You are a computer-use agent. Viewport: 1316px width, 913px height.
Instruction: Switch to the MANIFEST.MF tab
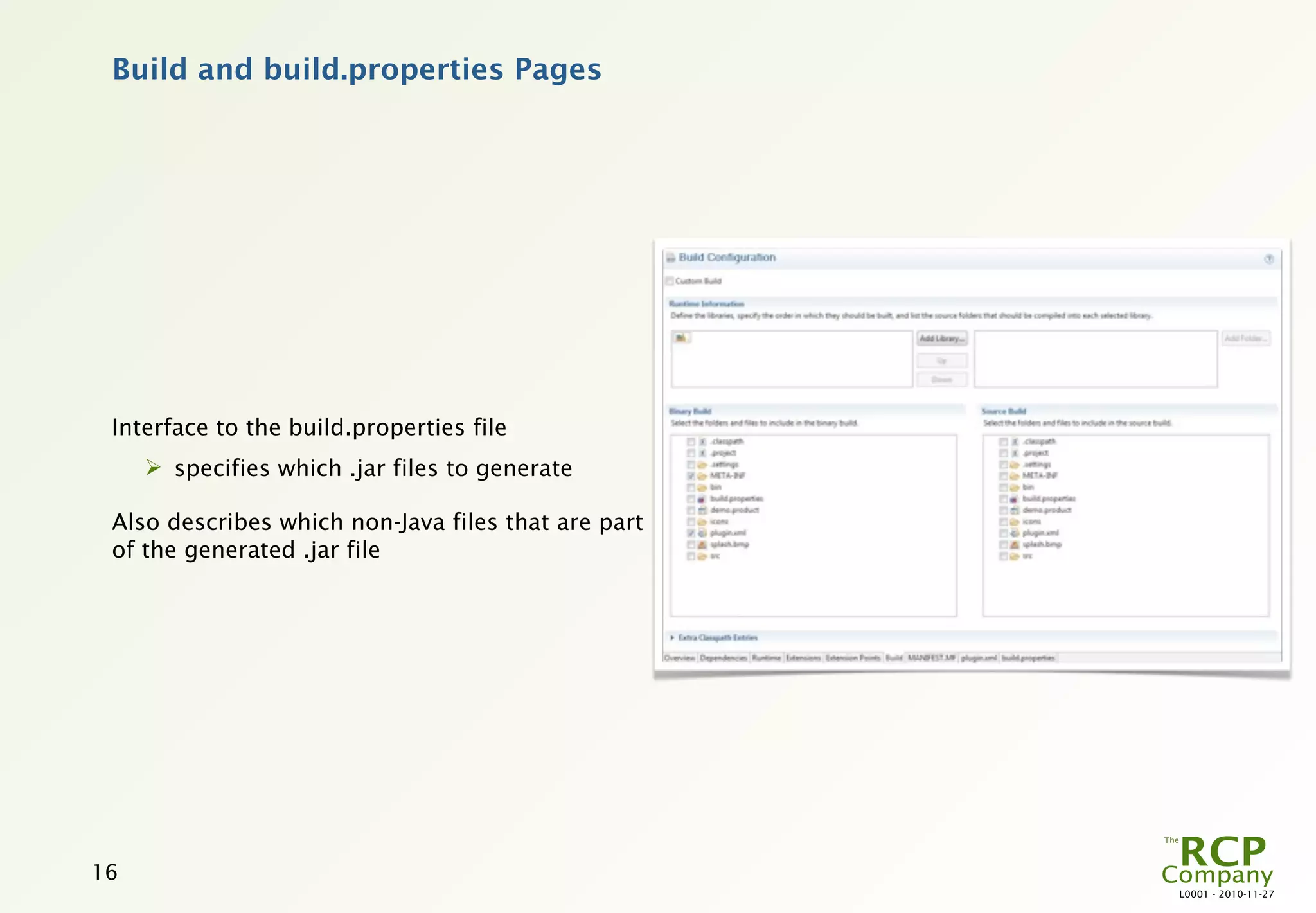point(932,658)
